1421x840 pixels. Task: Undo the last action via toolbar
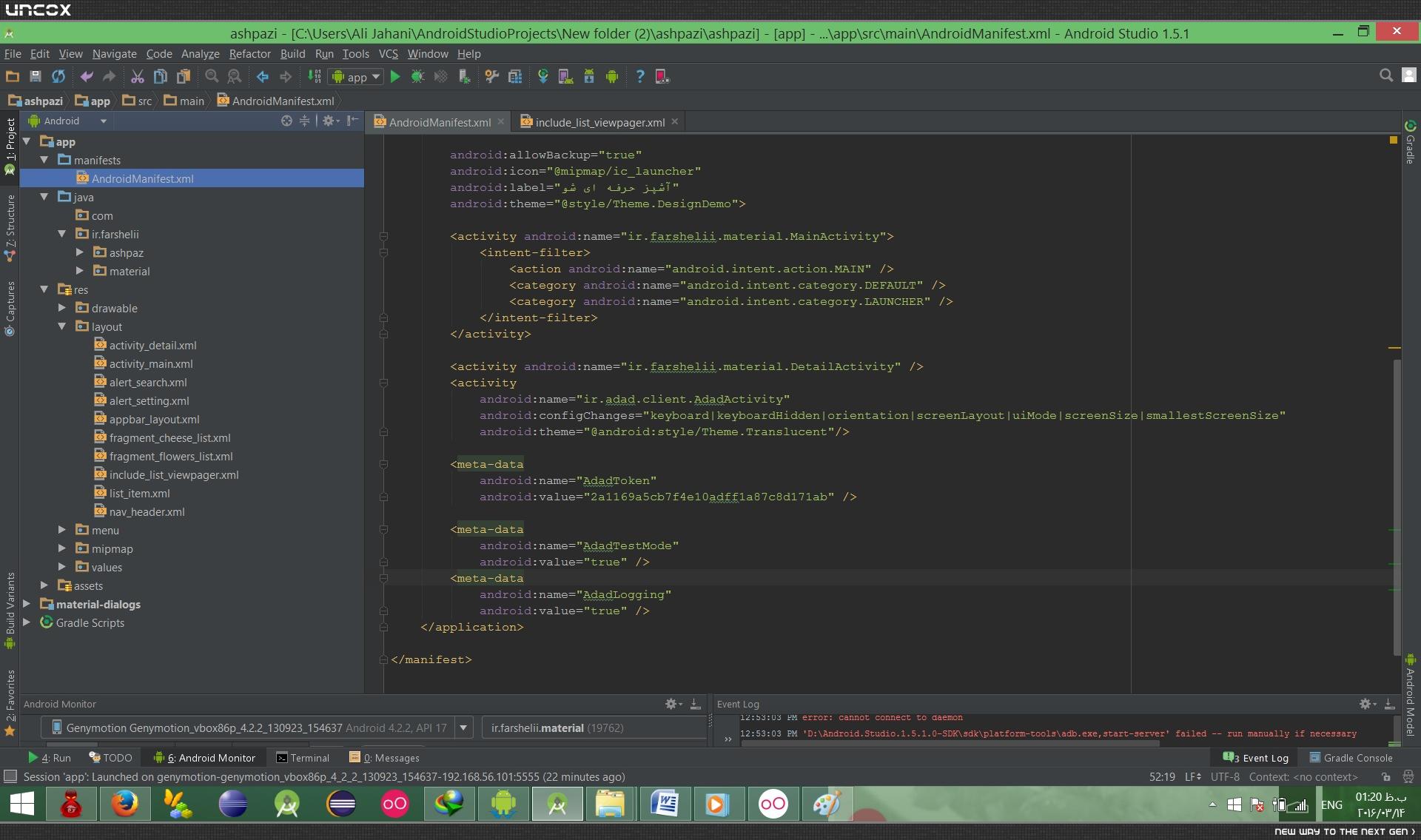click(87, 76)
